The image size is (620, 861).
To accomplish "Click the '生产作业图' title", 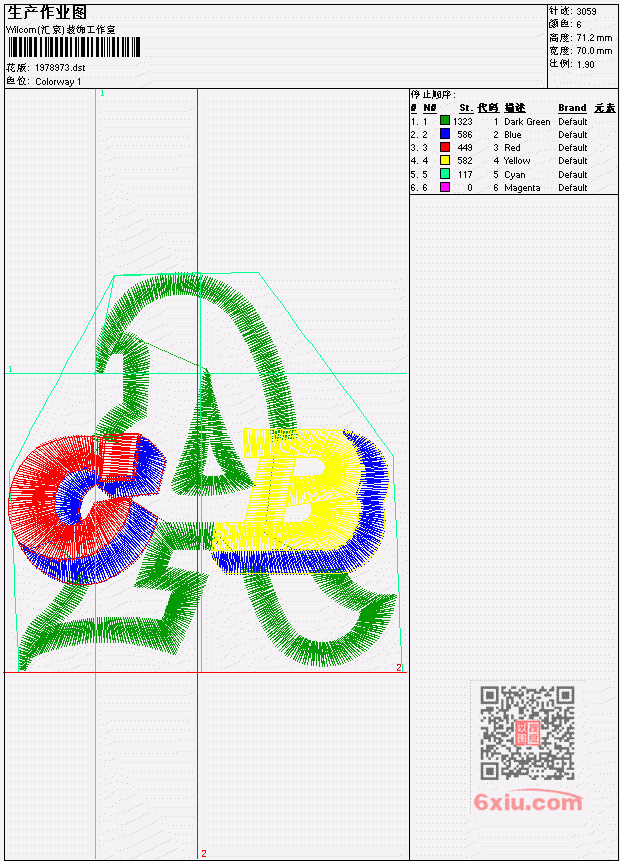I will (x=47, y=12).
